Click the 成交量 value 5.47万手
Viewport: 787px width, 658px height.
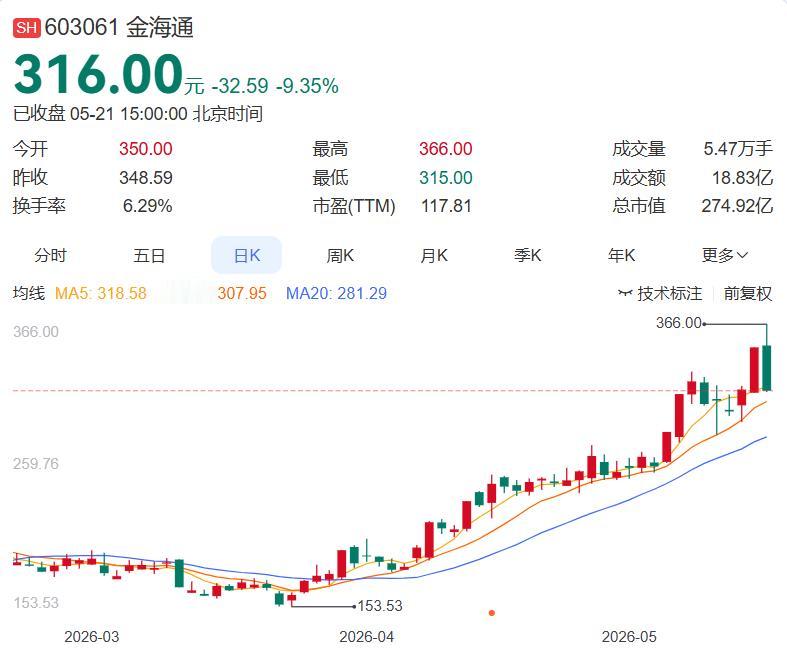click(x=738, y=149)
